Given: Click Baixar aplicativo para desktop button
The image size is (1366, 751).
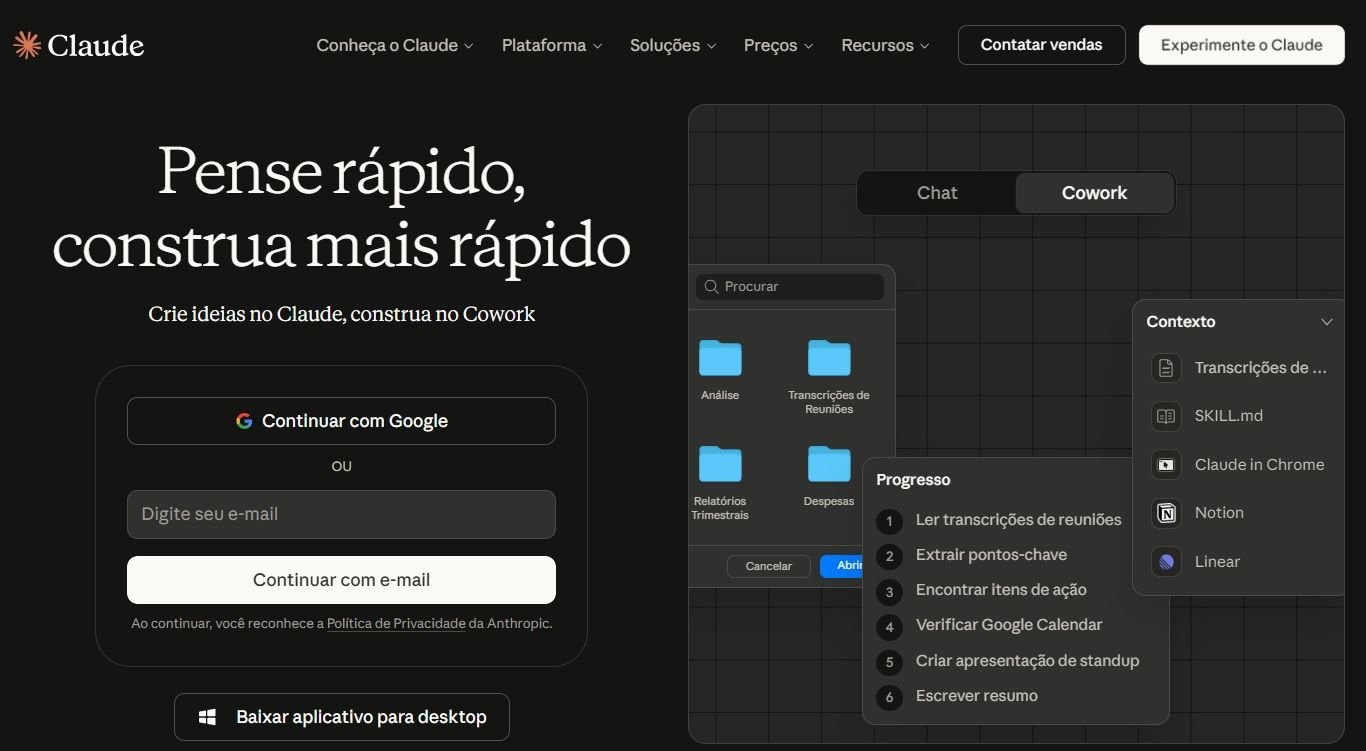Looking at the screenshot, I should (x=341, y=717).
